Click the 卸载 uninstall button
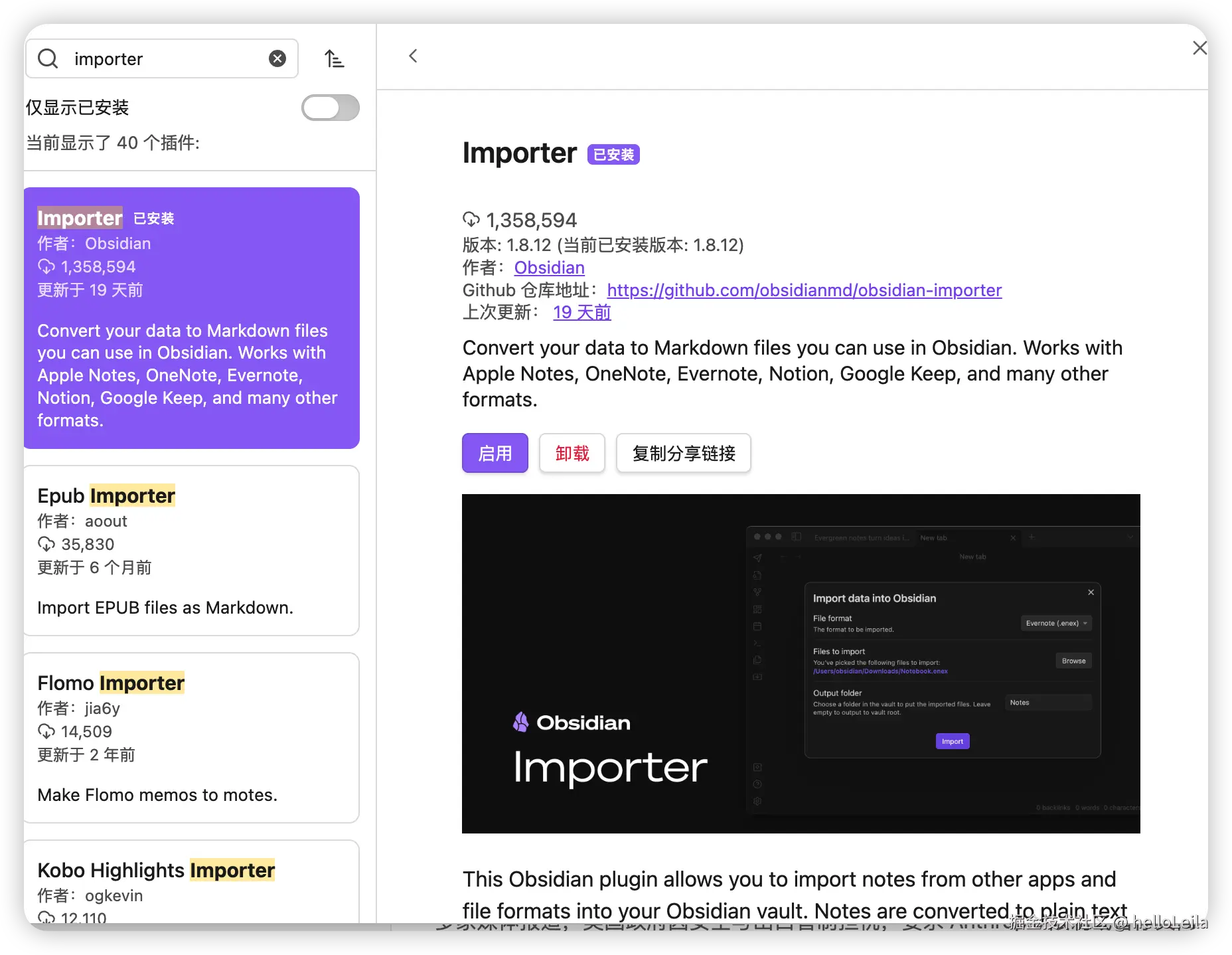Viewport: 1232px width, 955px height. pos(572,454)
